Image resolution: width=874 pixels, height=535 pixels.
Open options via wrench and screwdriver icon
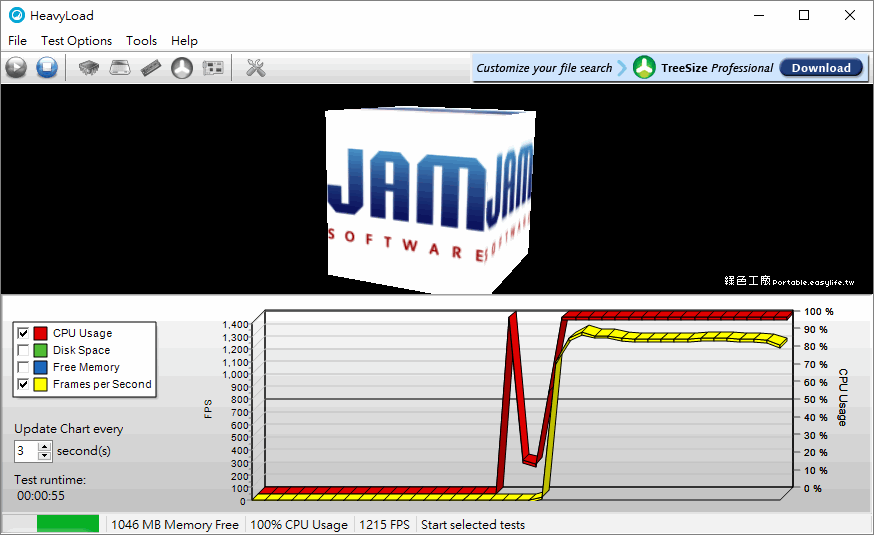tap(255, 68)
